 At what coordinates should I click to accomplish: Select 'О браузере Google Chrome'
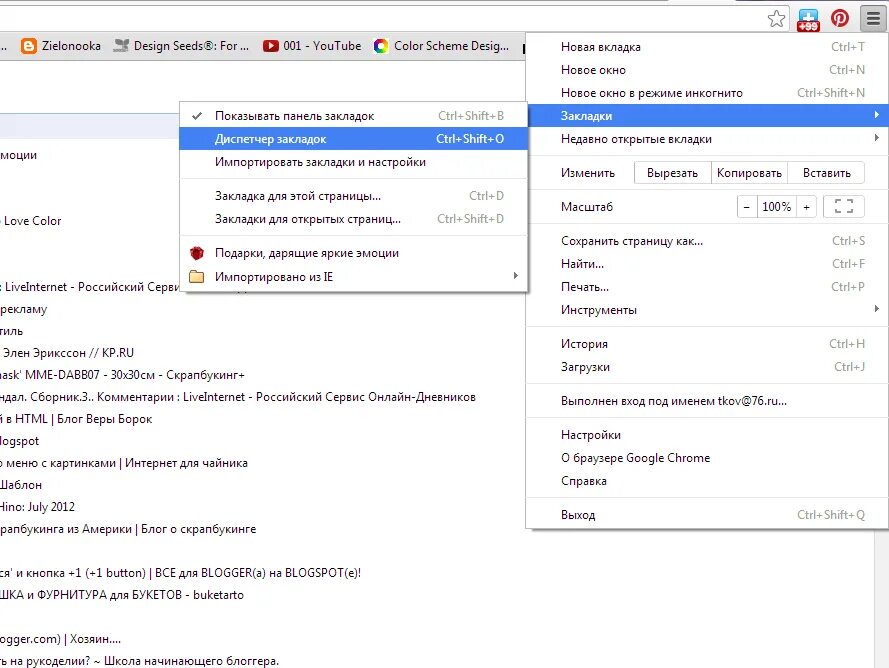[x=706, y=458]
